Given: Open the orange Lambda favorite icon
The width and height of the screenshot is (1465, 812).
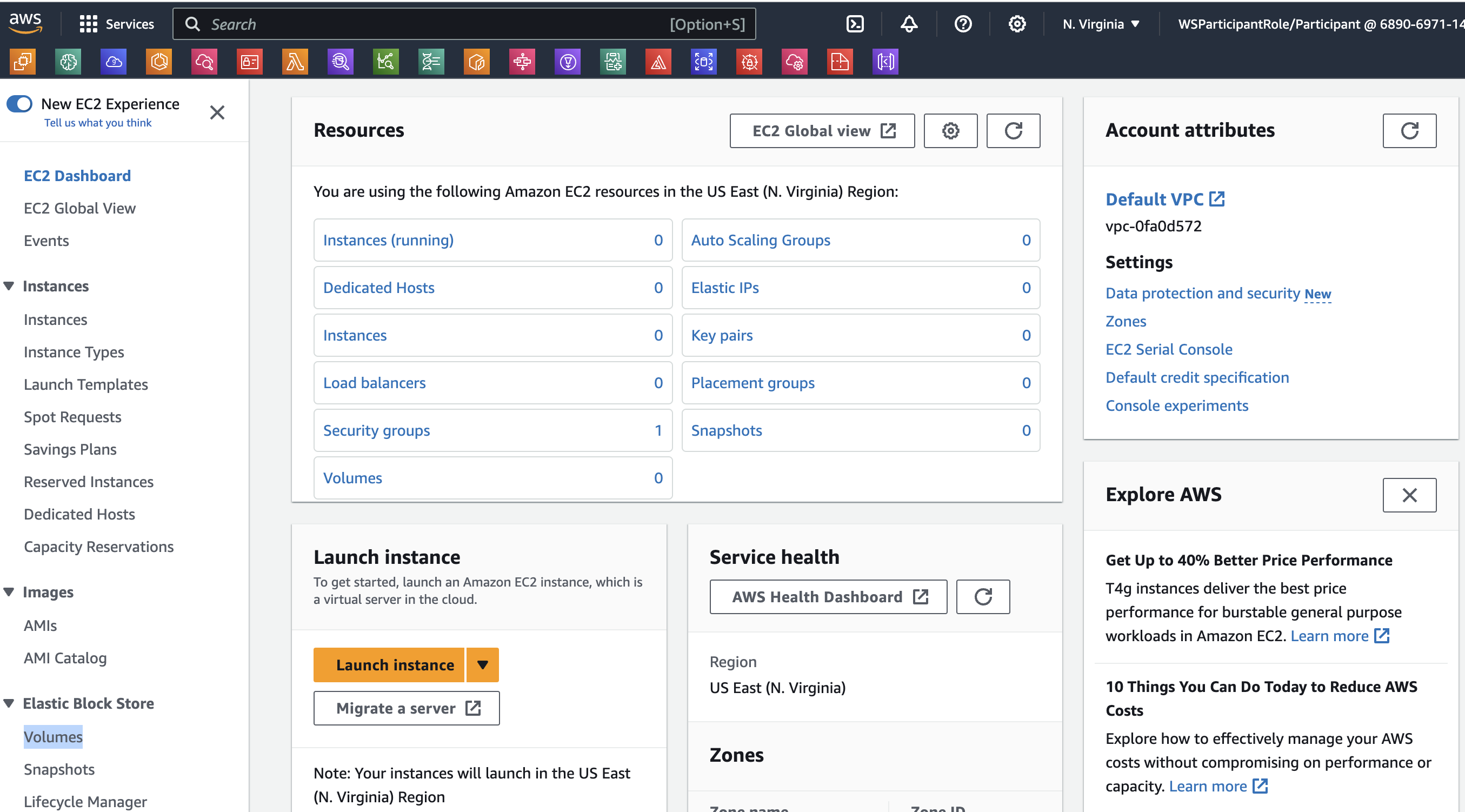Looking at the screenshot, I should tap(295, 62).
